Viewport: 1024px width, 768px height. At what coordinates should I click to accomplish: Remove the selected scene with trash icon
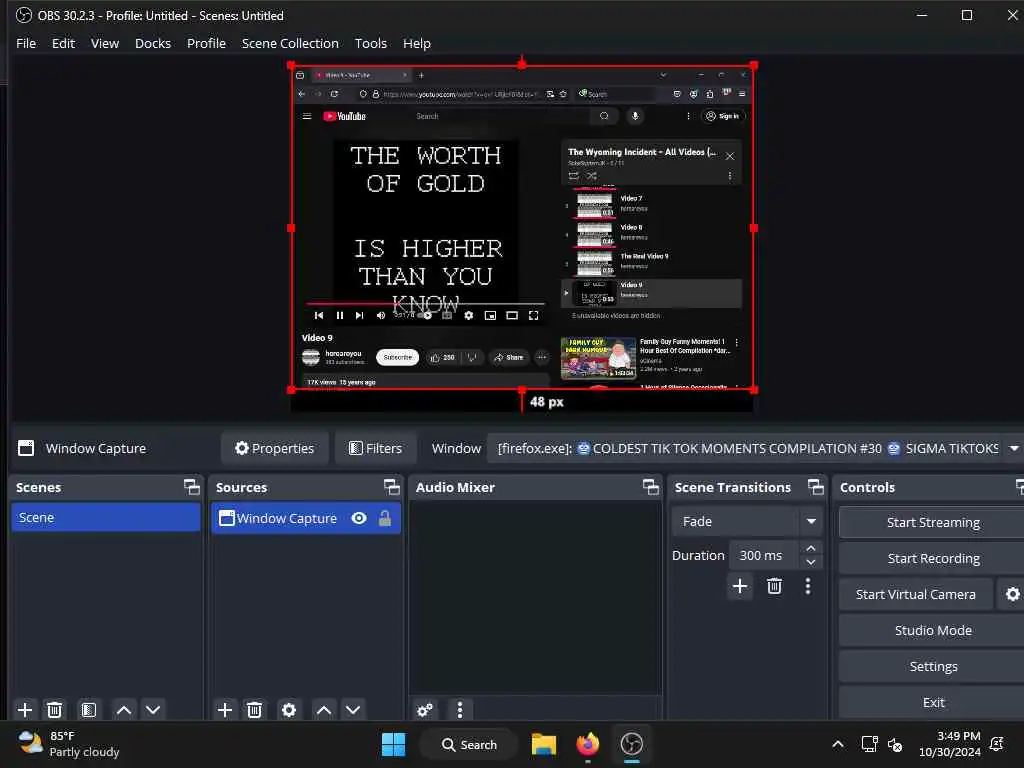pyautogui.click(x=55, y=709)
